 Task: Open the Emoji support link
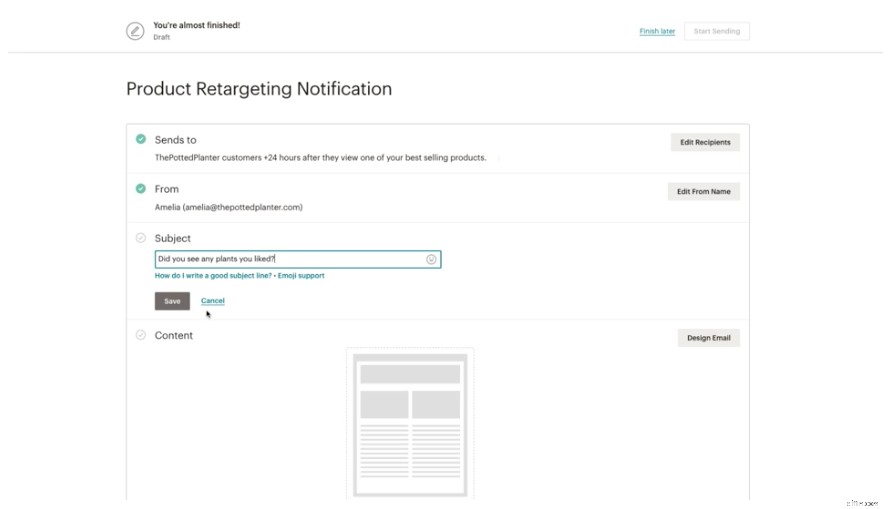pyautogui.click(x=301, y=276)
